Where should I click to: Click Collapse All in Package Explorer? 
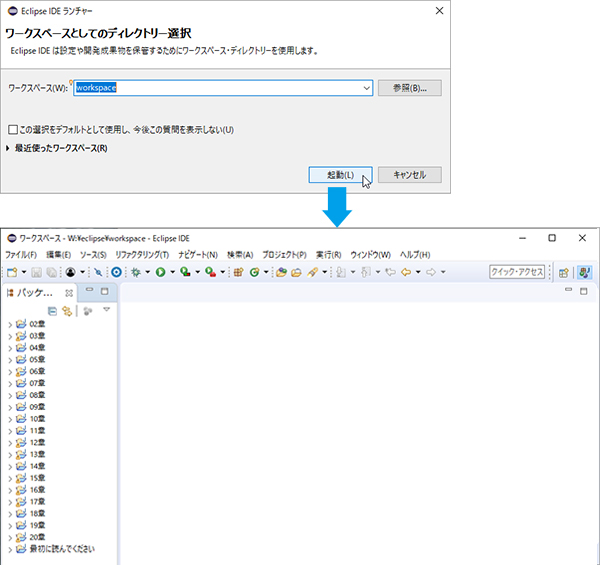pyautogui.click(x=52, y=311)
